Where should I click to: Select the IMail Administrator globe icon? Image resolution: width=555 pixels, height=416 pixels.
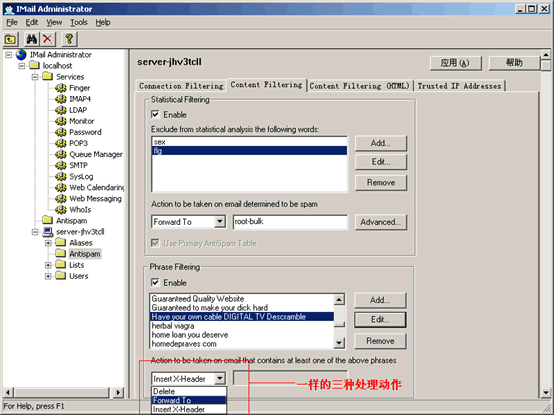click(x=21, y=55)
